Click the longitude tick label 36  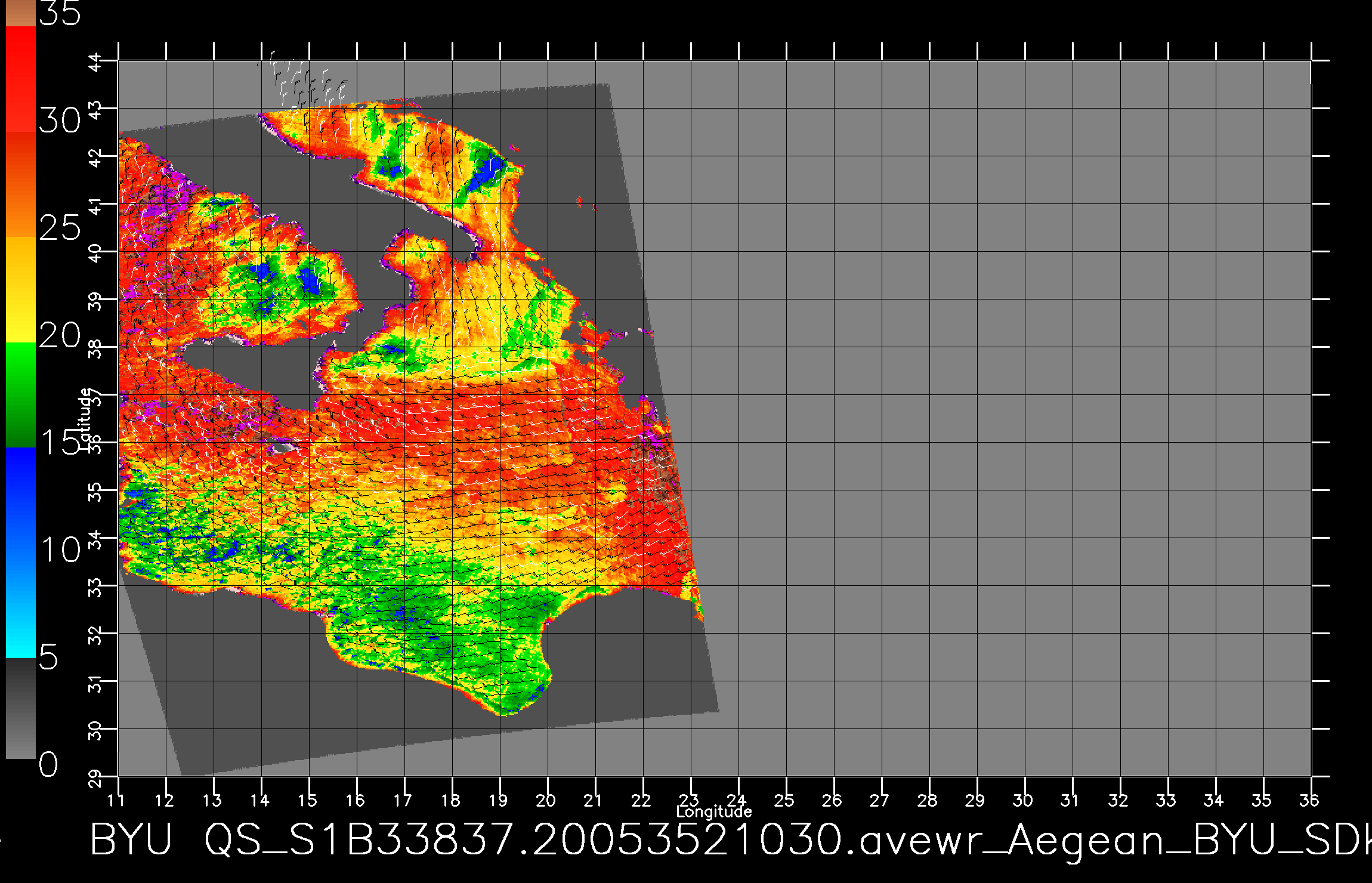[1309, 800]
